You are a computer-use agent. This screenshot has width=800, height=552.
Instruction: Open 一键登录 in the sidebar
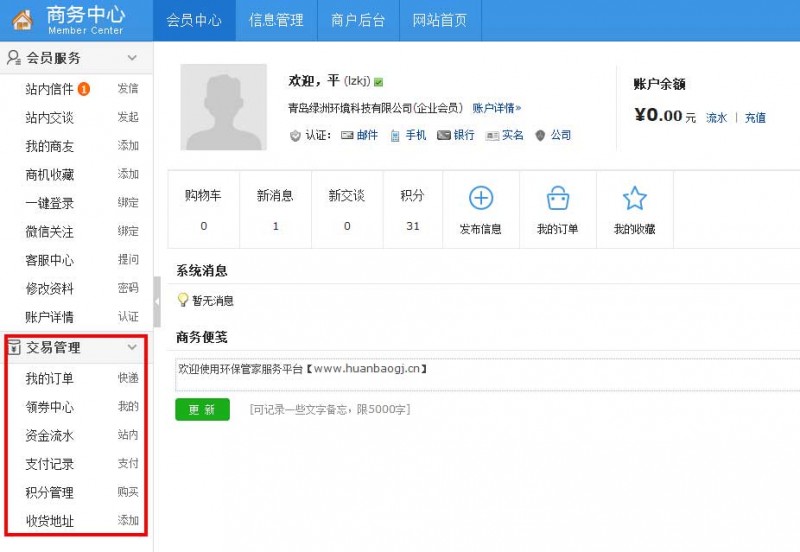(49, 204)
